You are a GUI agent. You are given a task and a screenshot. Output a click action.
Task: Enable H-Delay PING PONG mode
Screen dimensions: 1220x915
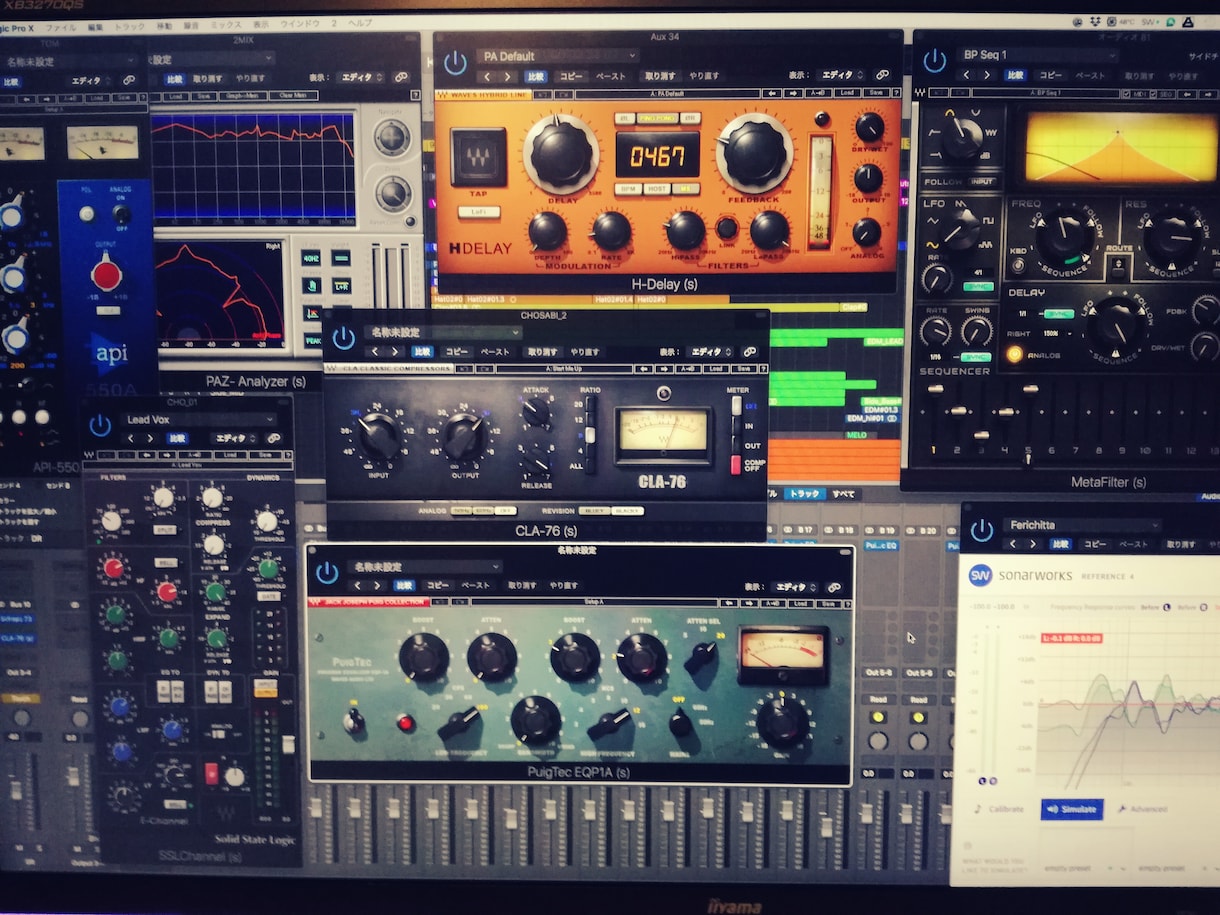pyautogui.click(x=660, y=118)
